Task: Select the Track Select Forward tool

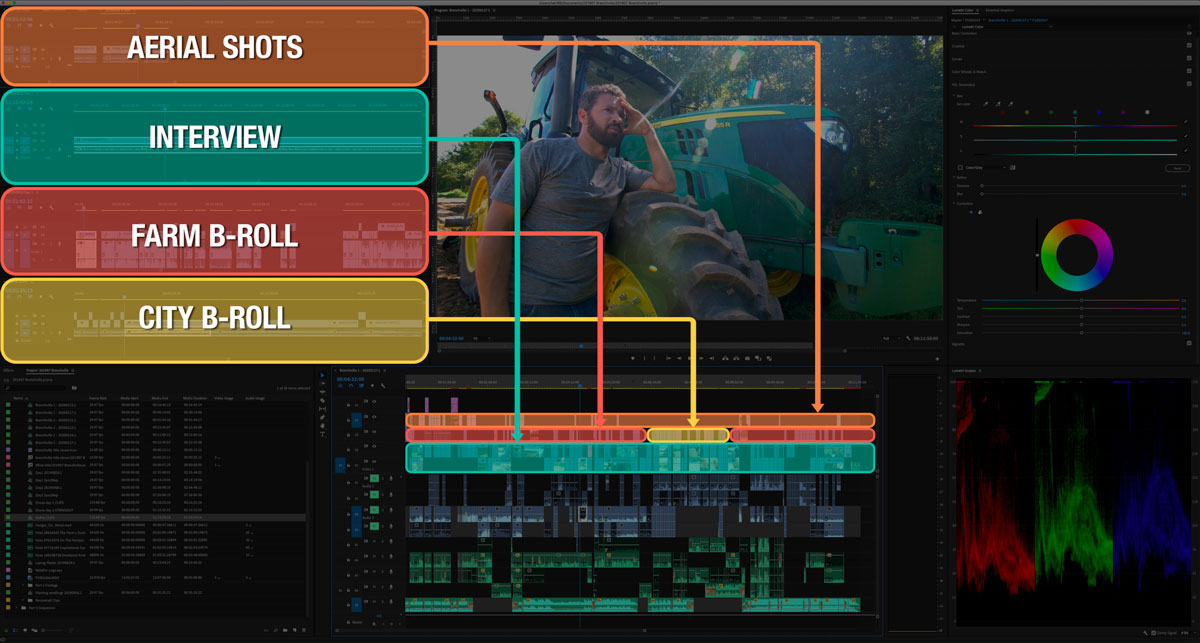Action: tap(322, 383)
